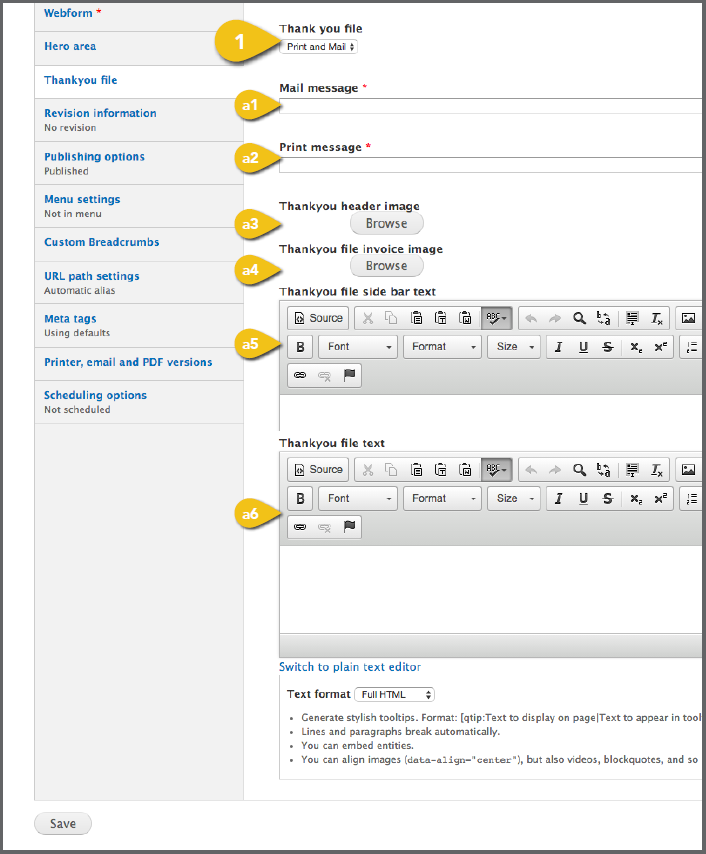This screenshot has height=854, width=706.
Task: Click Copy icon in side bar text editor
Action: coord(391,318)
